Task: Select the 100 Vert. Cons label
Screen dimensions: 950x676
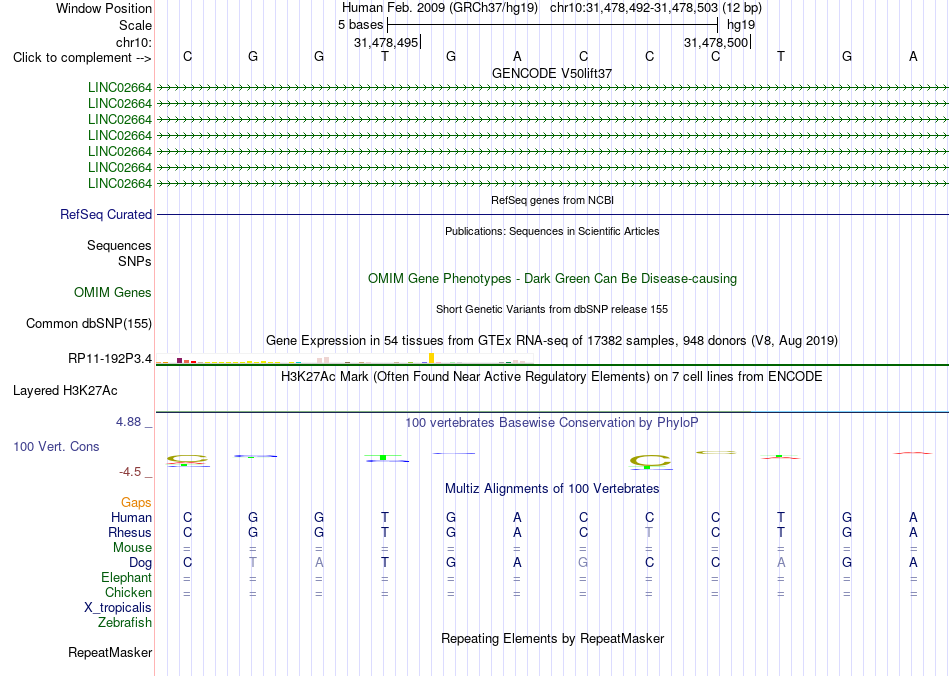Action: point(56,446)
